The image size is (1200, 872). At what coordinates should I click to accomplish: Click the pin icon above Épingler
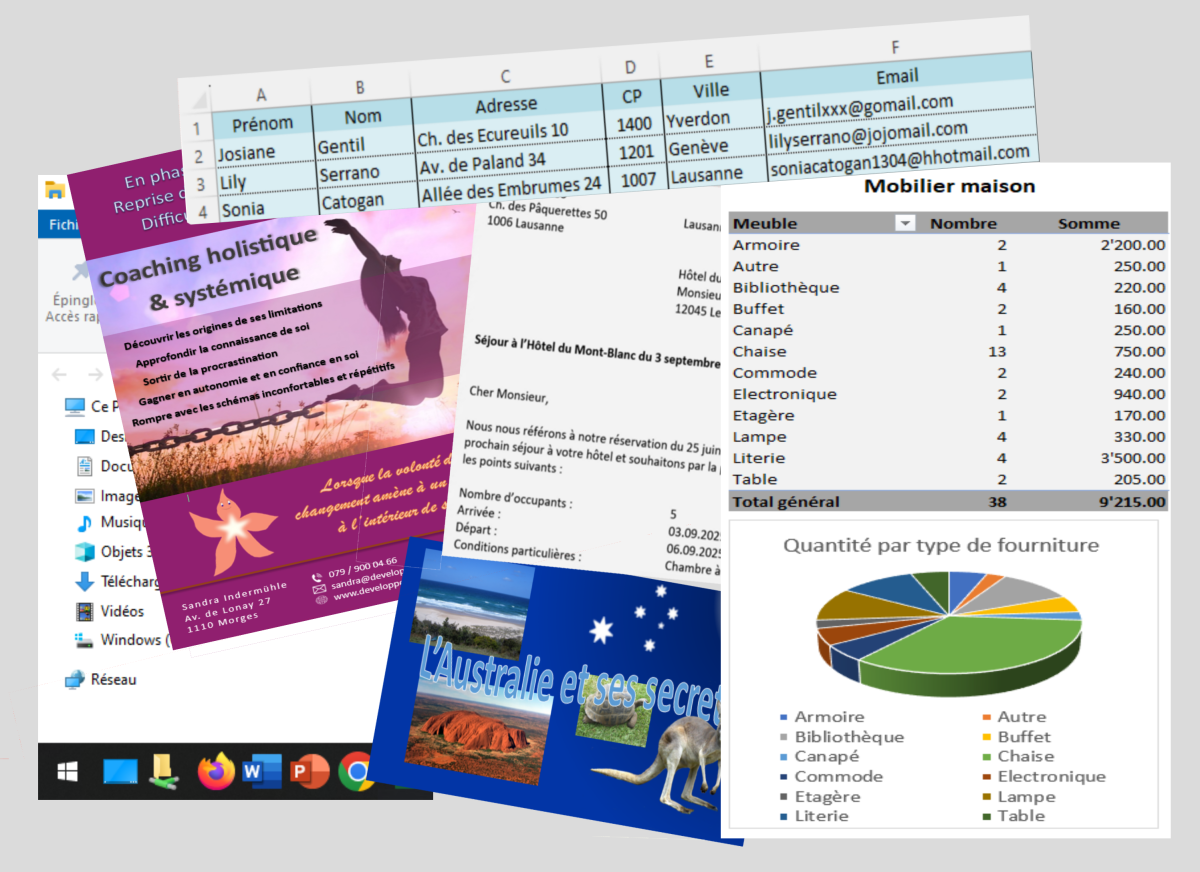coord(80,272)
